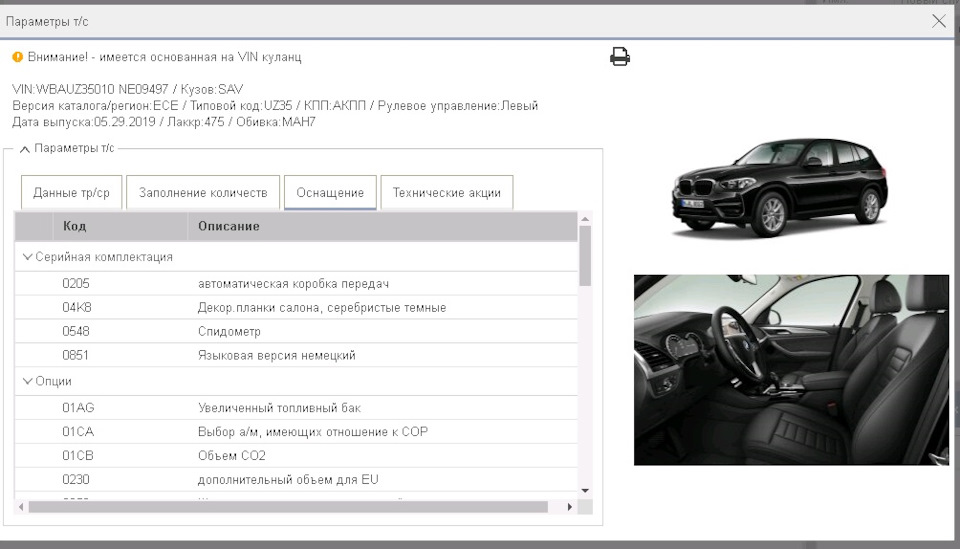Collapse the Серийная комплектация group
960x549 pixels.
click(27, 257)
